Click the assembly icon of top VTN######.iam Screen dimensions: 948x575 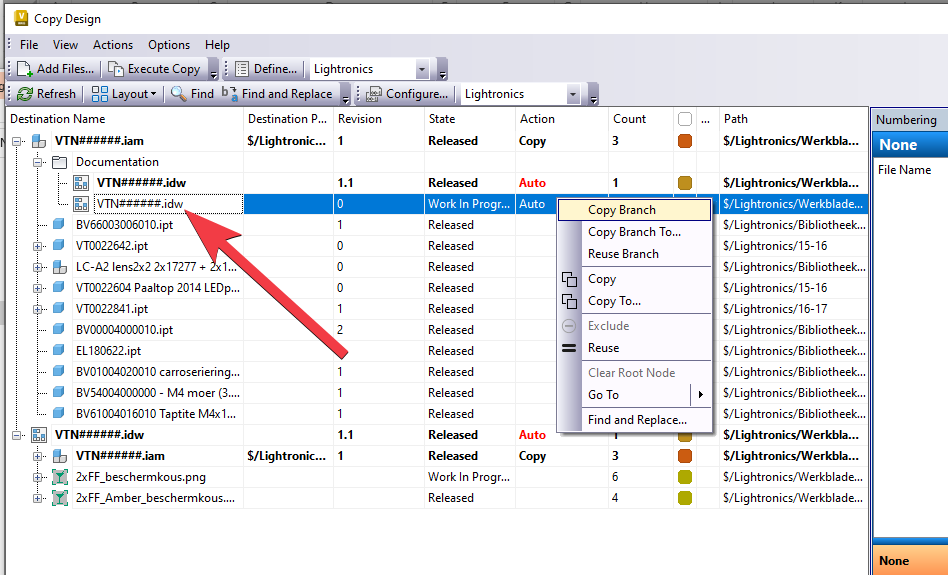coord(39,141)
